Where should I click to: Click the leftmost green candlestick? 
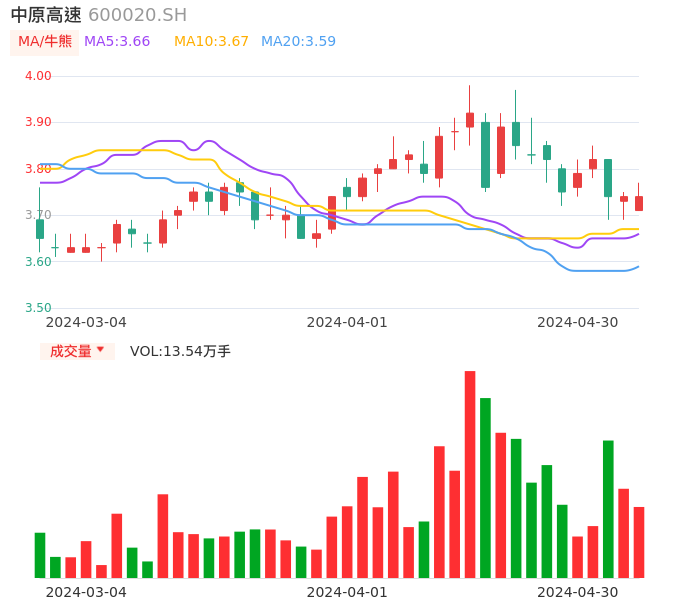point(40,229)
